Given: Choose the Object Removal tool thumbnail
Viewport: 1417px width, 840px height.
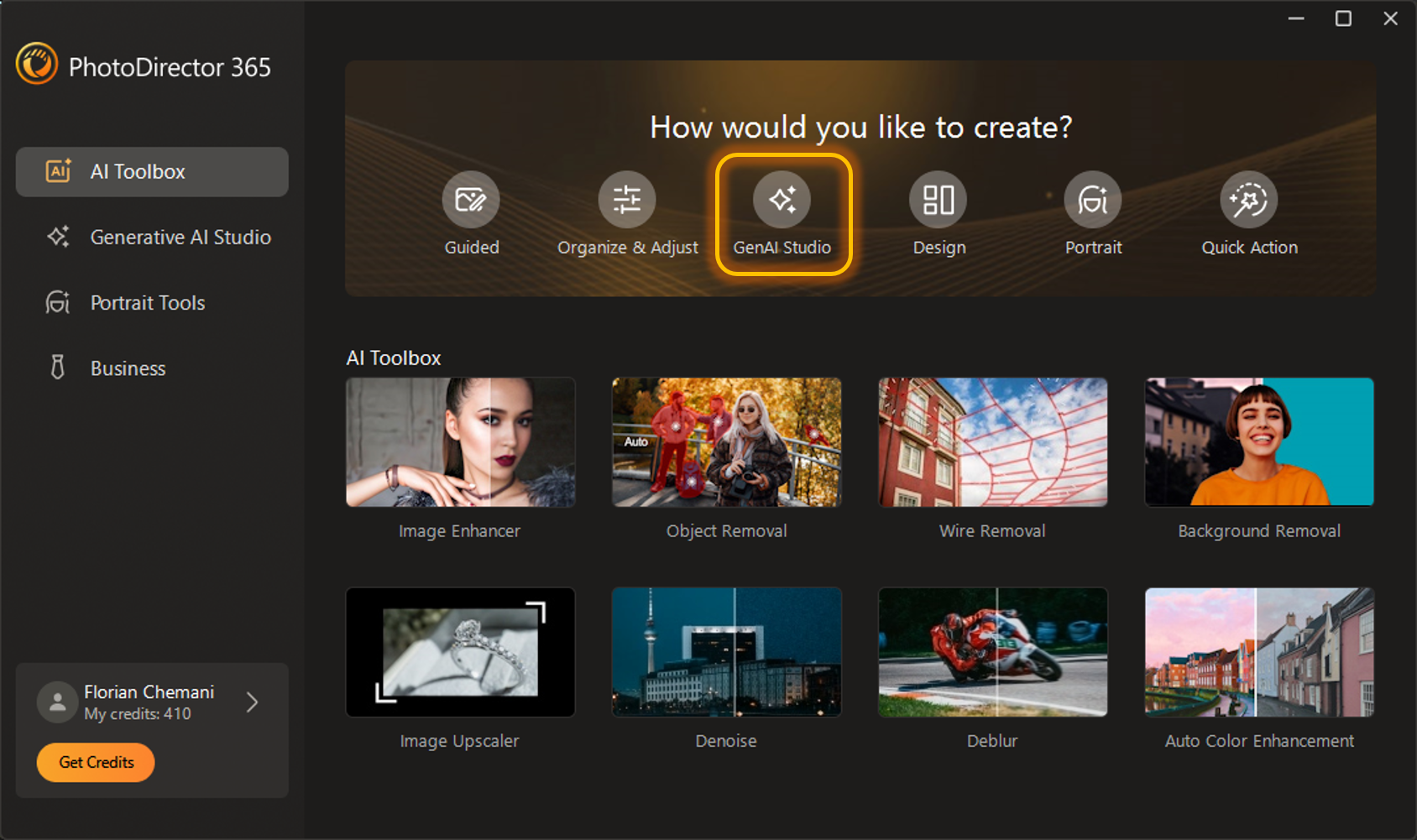Looking at the screenshot, I should (x=727, y=442).
